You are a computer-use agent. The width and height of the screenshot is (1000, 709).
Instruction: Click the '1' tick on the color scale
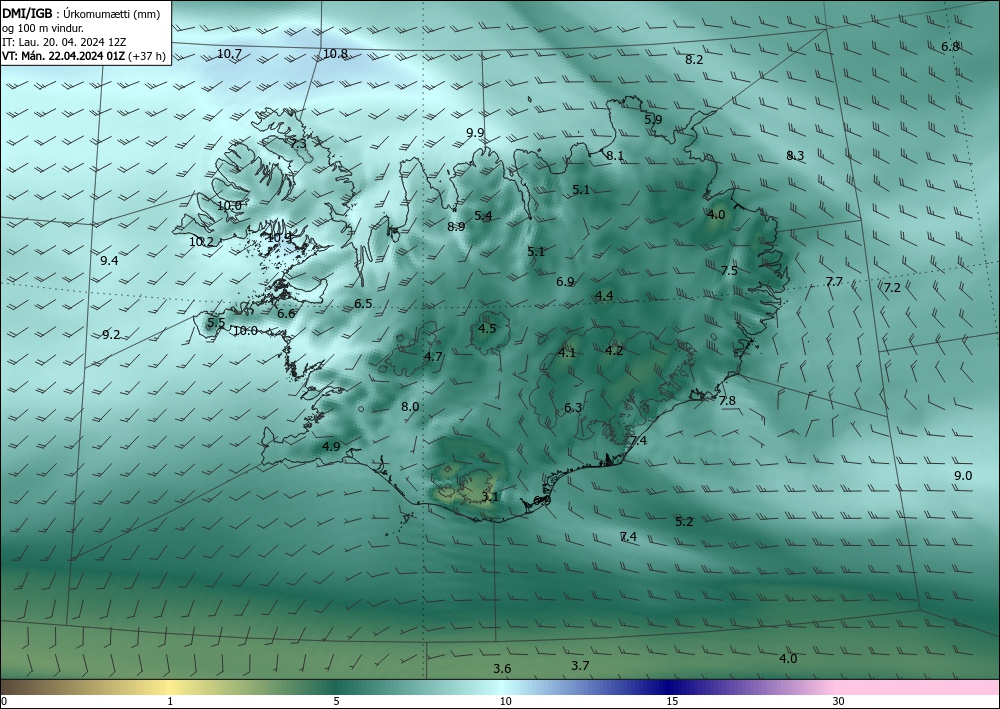click(x=170, y=701)
